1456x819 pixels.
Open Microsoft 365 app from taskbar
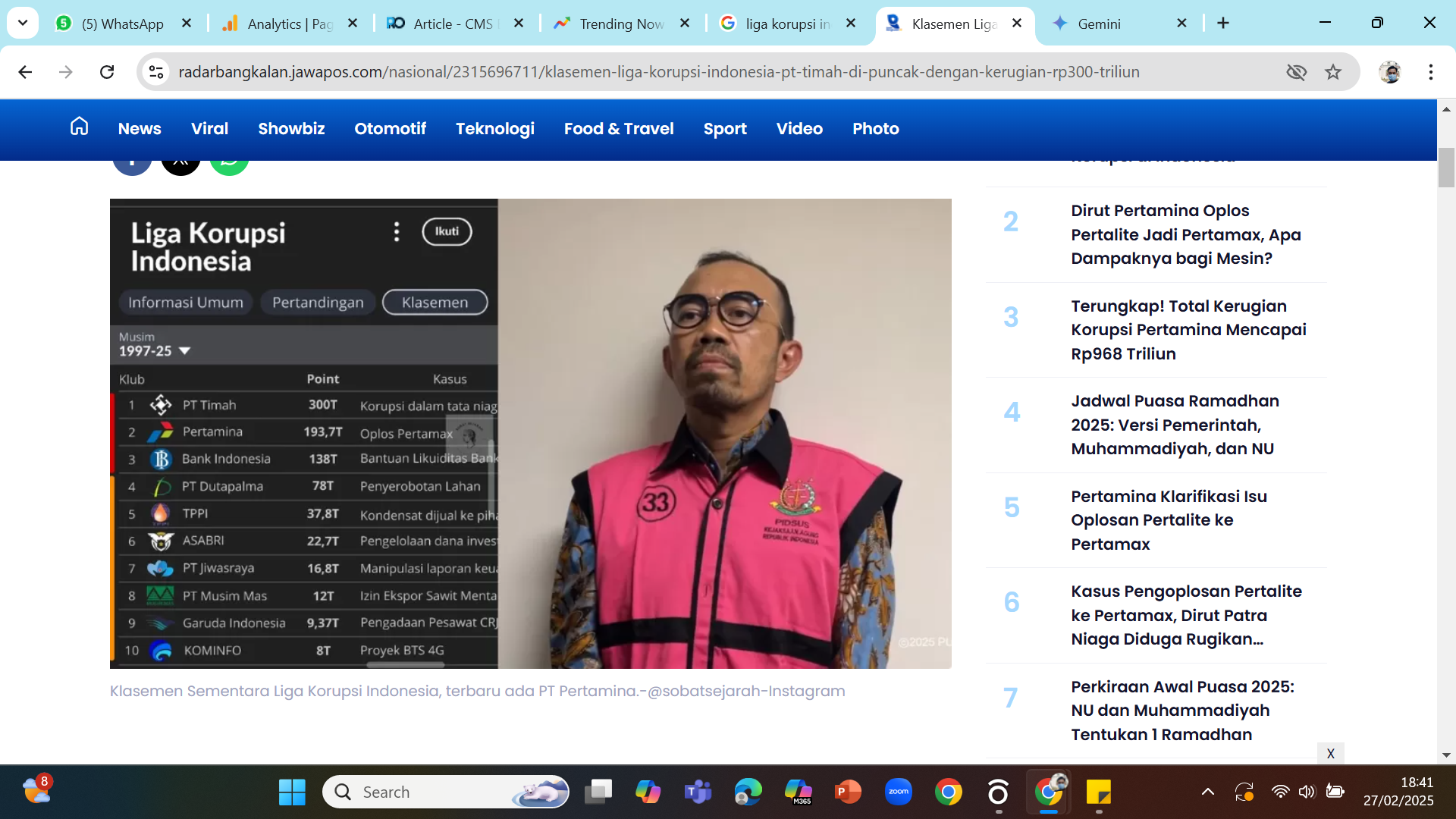pos(799,792)
